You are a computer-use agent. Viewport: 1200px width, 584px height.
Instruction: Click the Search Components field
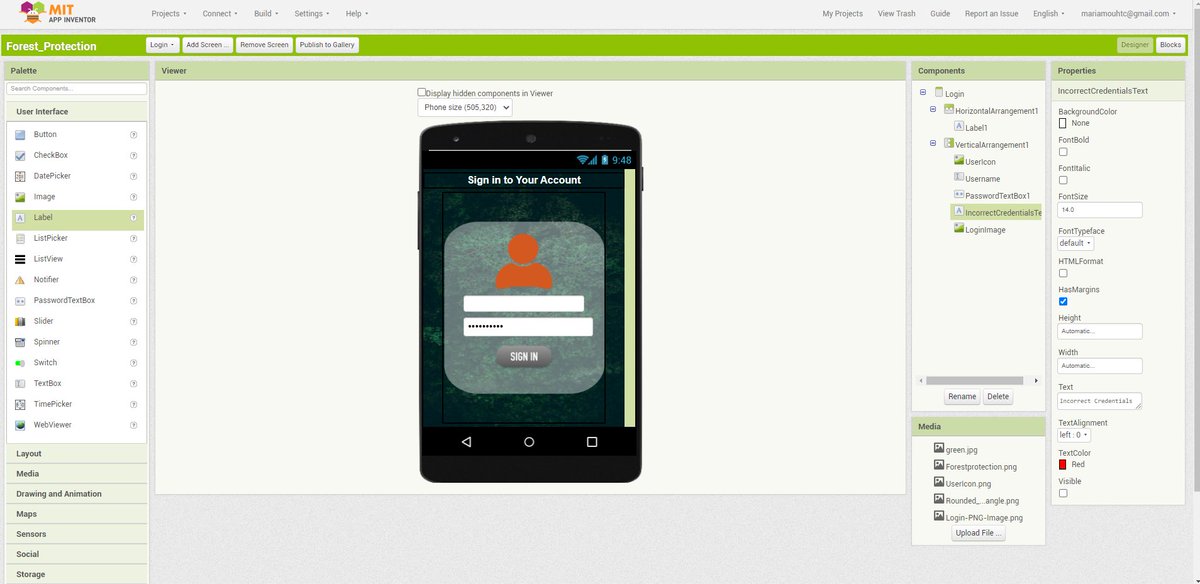[77, 89]
